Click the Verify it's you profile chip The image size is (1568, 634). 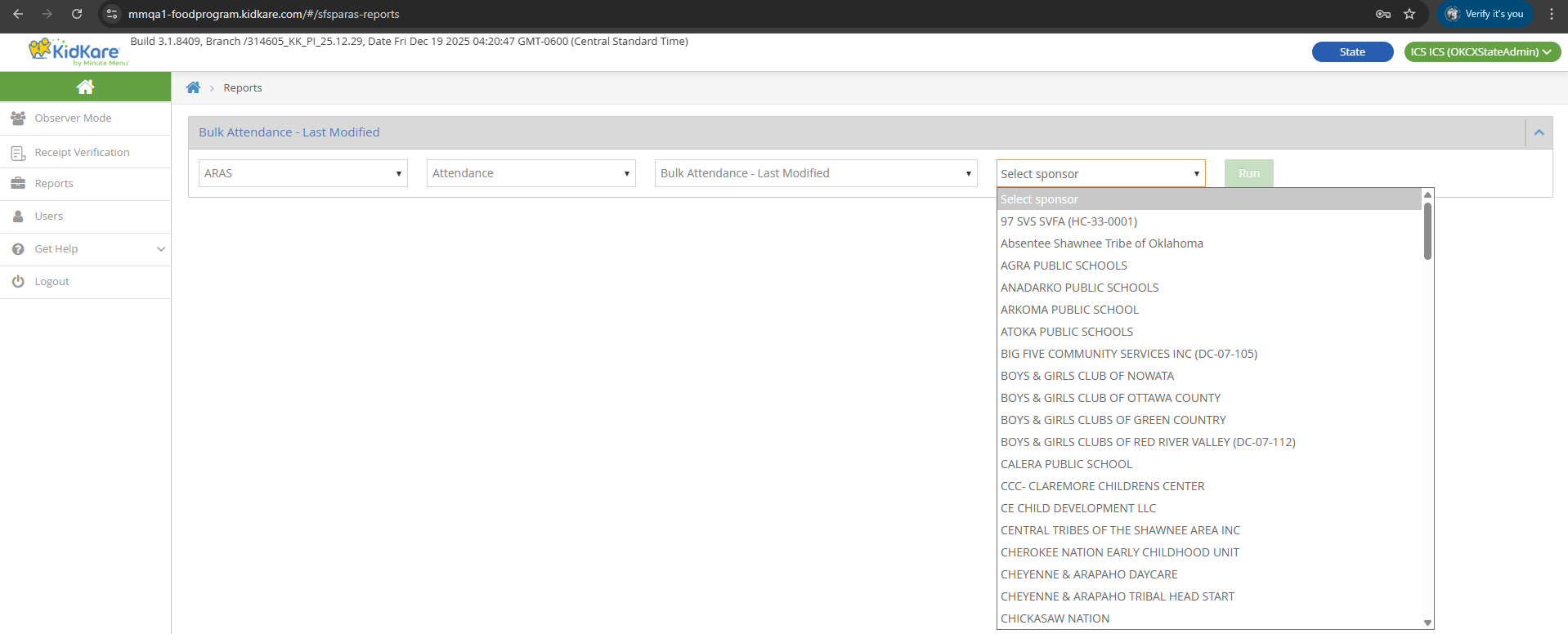pos(1485,14)
